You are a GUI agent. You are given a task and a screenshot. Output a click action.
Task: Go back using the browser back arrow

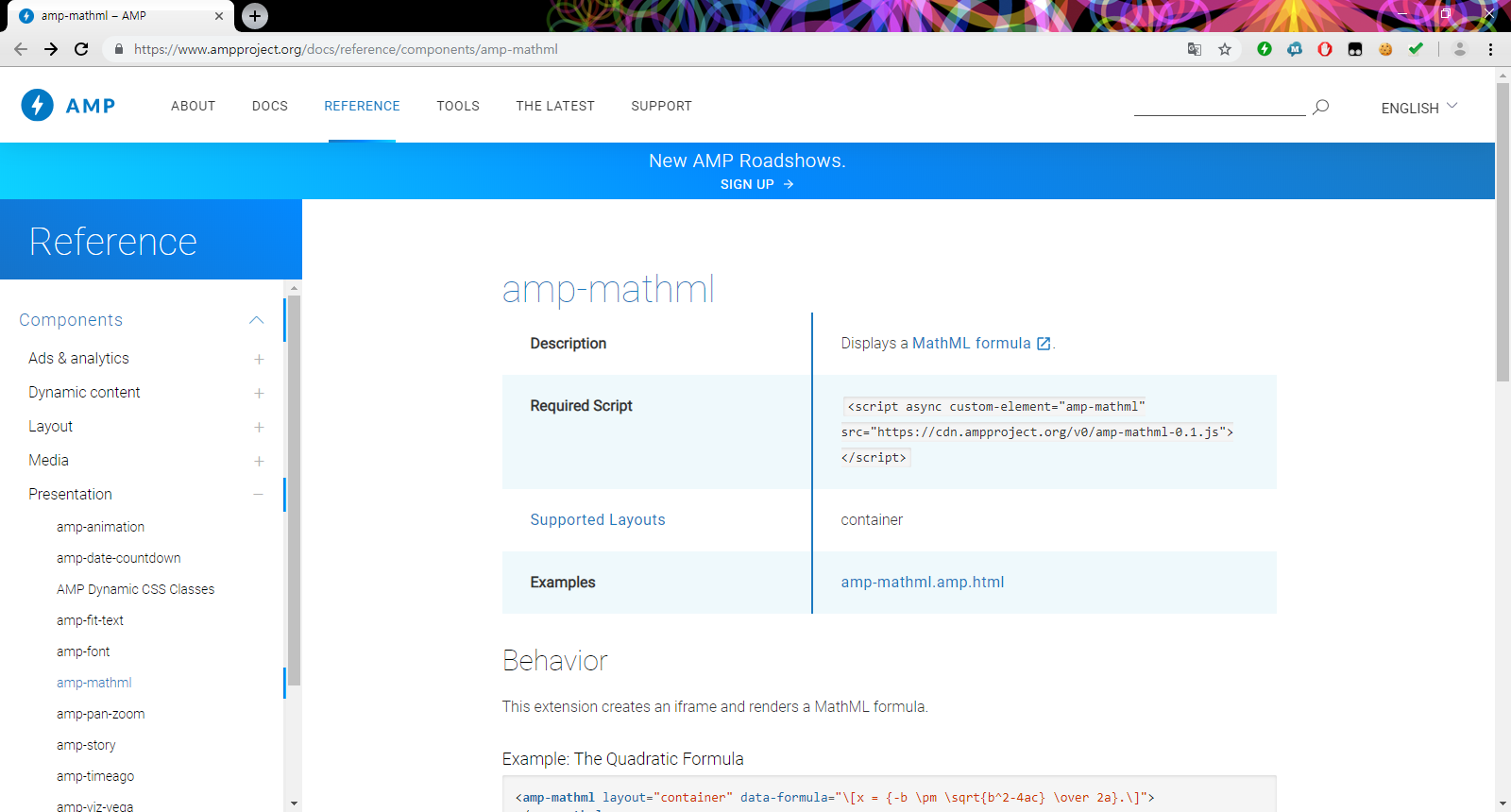21,49
